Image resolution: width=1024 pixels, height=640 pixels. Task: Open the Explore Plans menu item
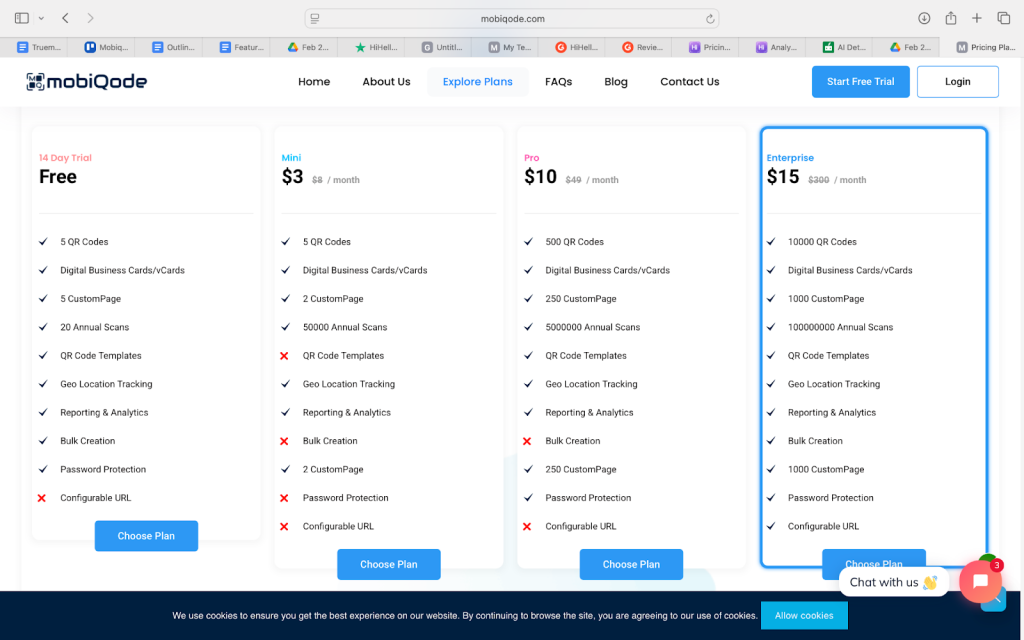click(x=477, y=82)
